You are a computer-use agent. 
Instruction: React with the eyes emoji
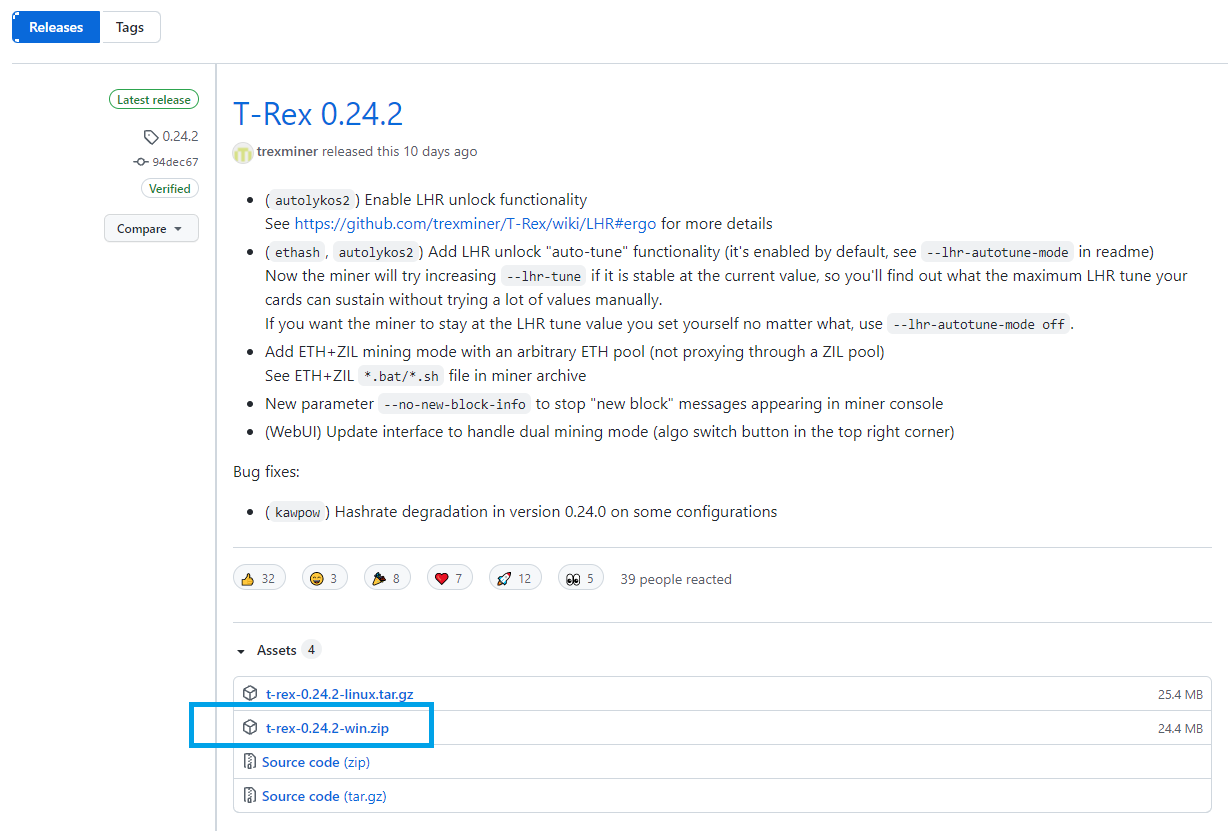tap(580, 578)
